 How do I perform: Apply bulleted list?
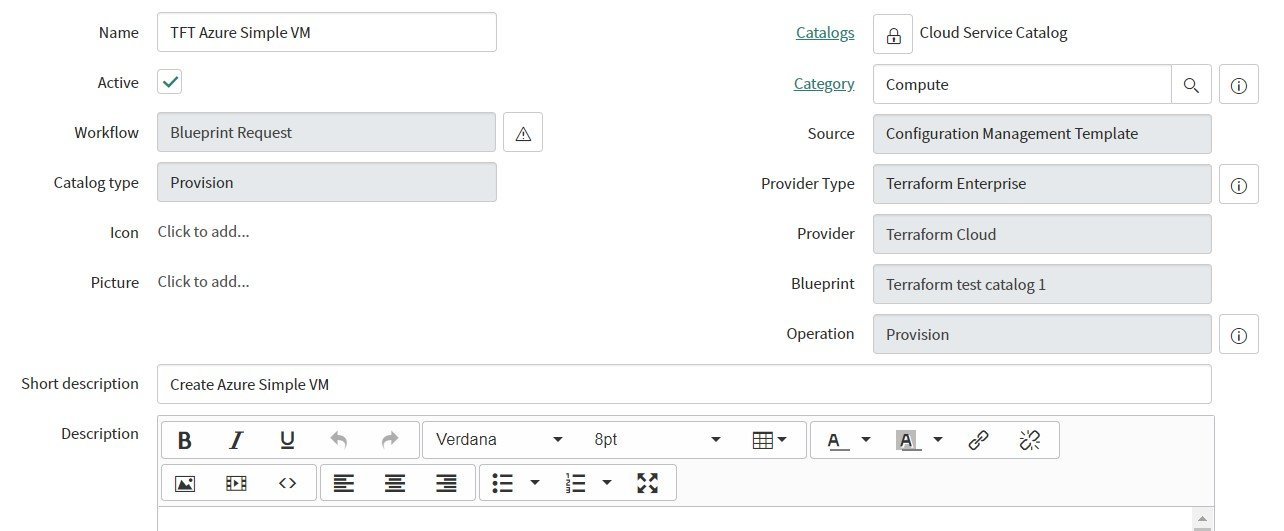point(503,483)
